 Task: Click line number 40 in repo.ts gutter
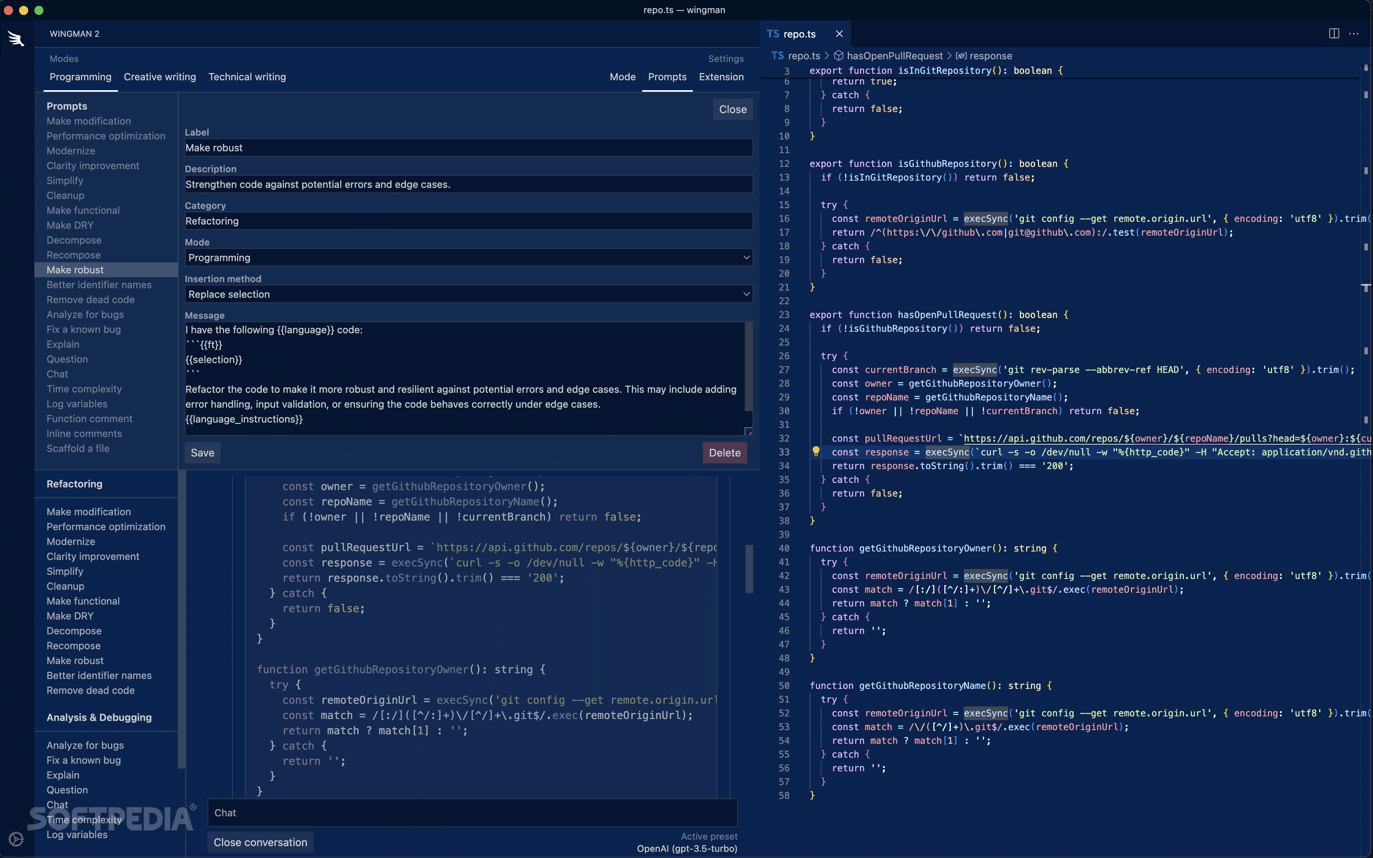(x=785, y=548)
